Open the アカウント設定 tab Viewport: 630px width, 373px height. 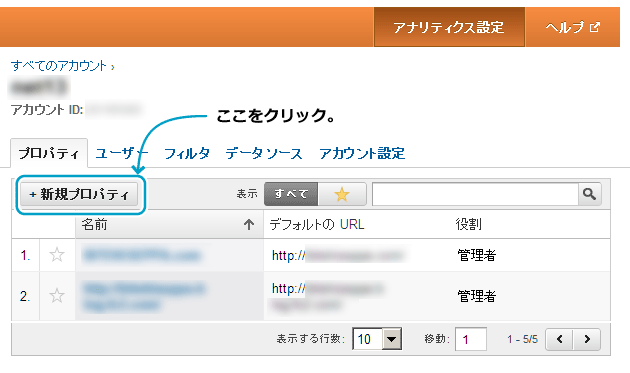pyautogui.click(x=362, y=153)
